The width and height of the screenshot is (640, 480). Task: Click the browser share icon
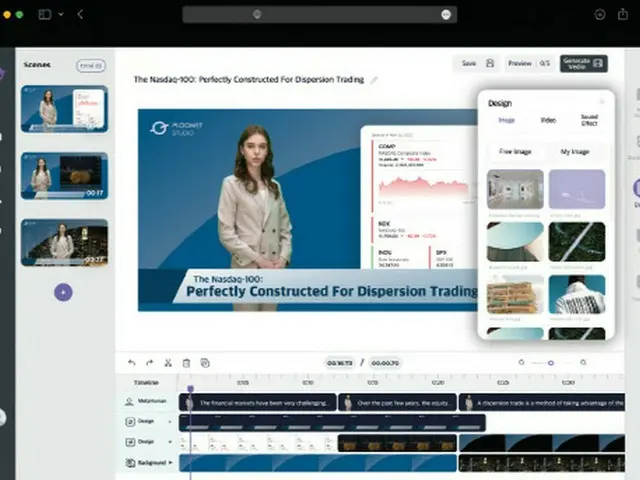622,14
